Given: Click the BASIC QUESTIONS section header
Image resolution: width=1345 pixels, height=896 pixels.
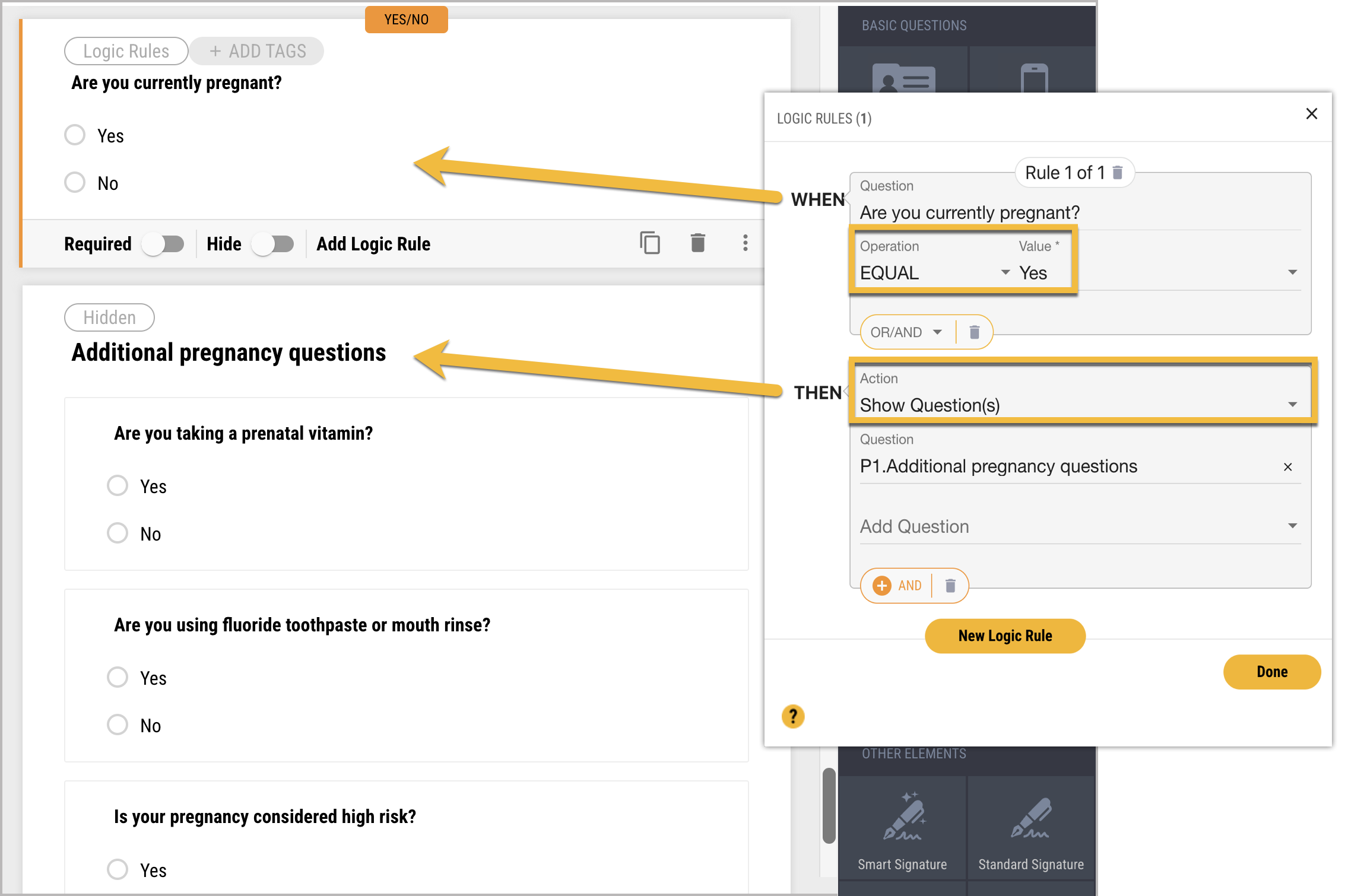Looking at the screenshot, I should 914,26.
